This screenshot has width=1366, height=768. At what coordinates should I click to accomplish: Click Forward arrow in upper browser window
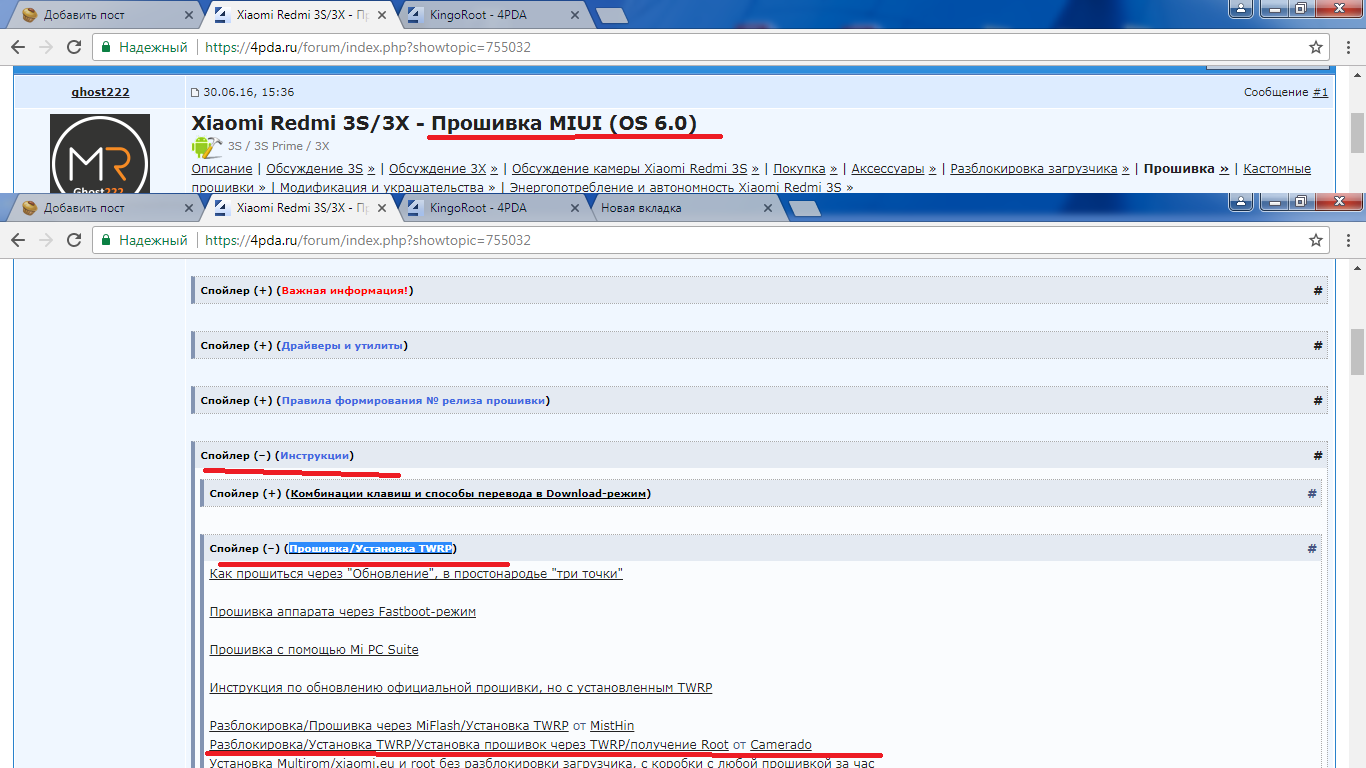(46, 47)
